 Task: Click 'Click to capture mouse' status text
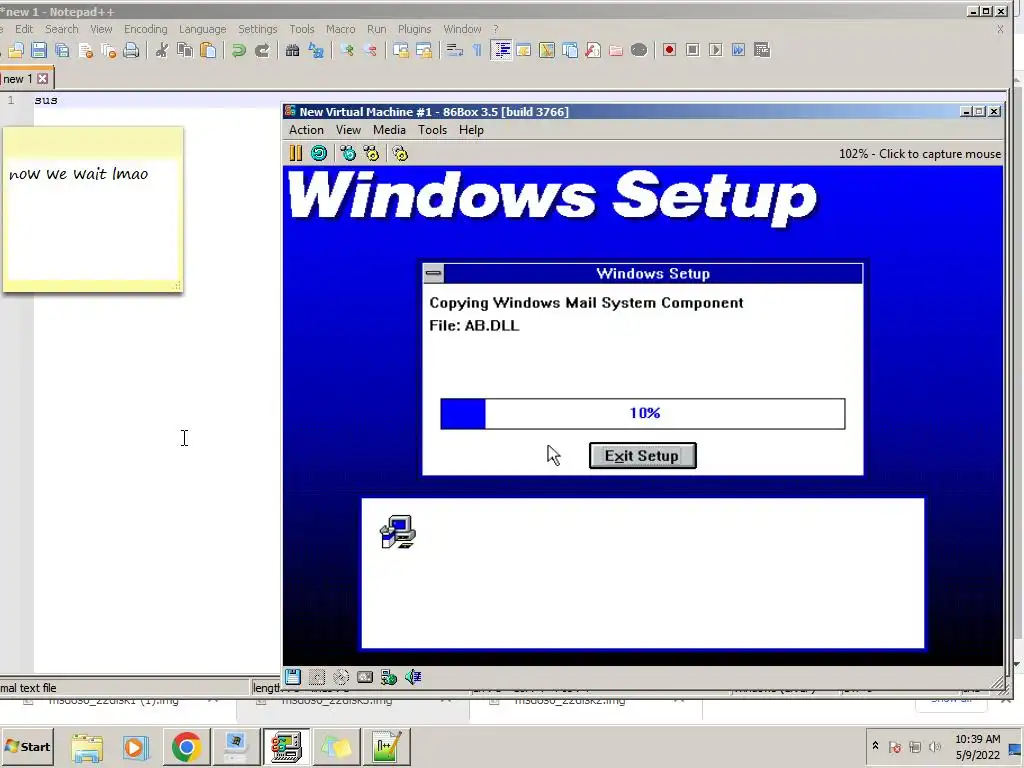click(940, 154)
